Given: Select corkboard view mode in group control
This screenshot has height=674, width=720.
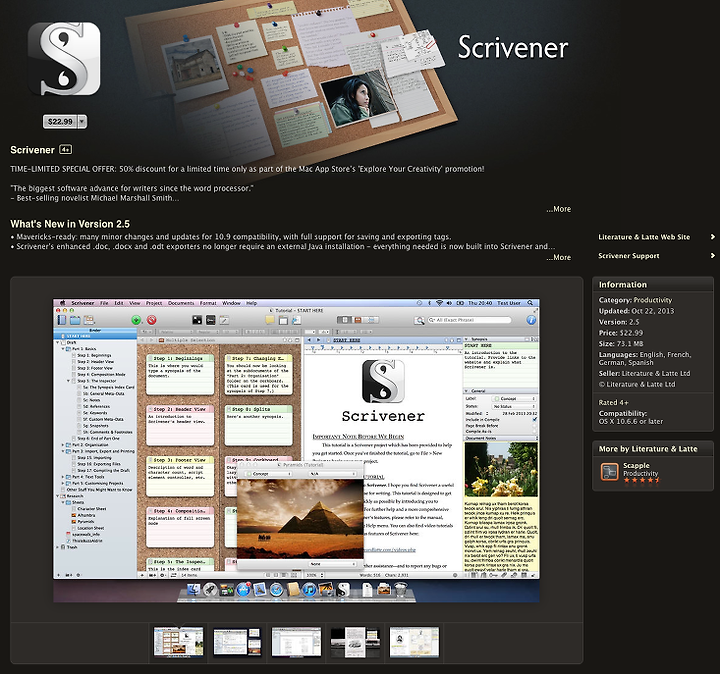Looking at the screenshot, I should pyautogui.click(x=358, y=320).
